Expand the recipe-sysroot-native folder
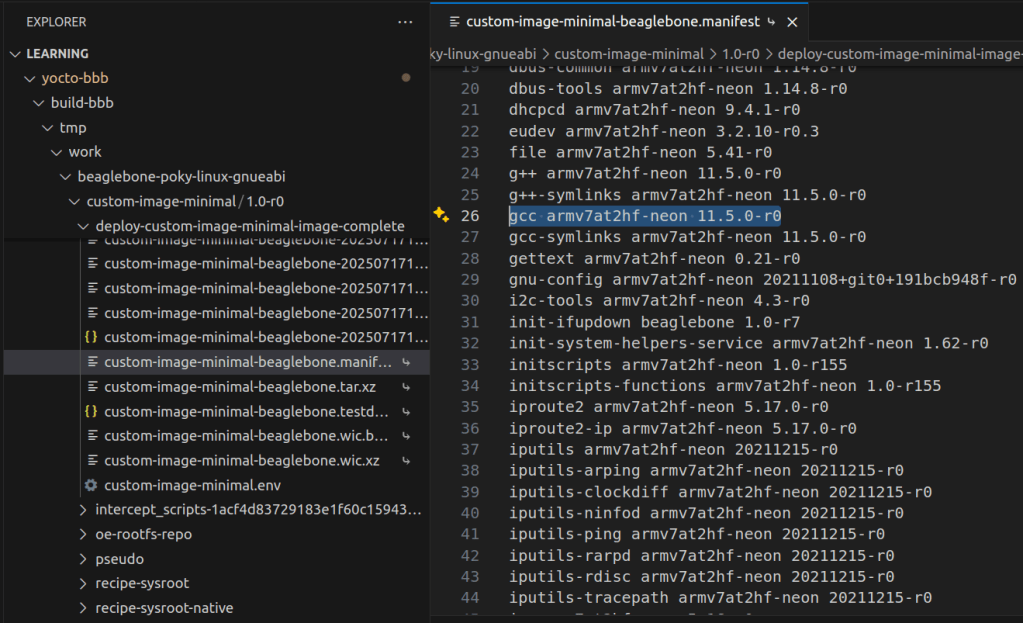Screen dimensions: 1023x623 point(84,608)
